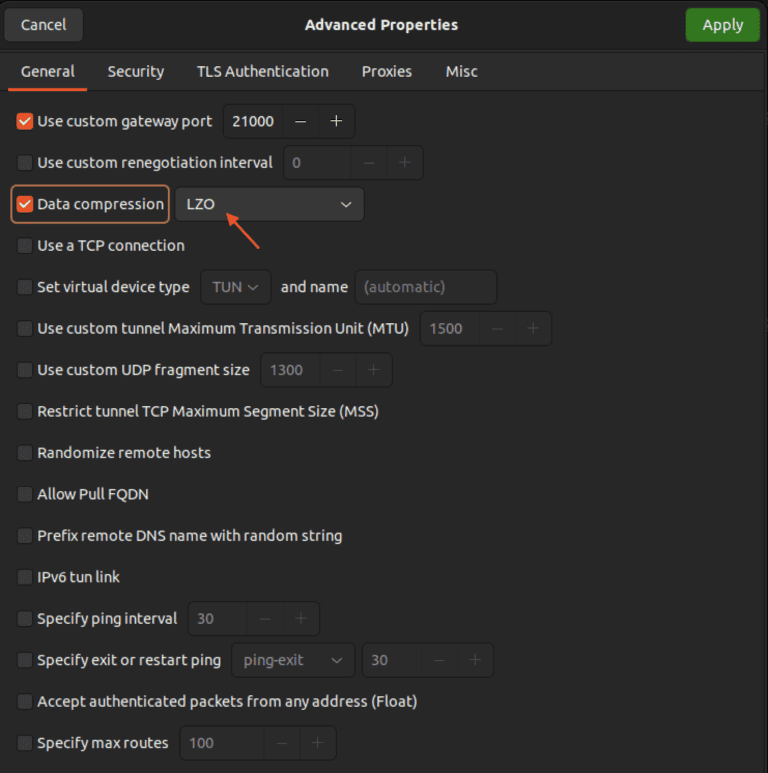
Task: Decrement the max routes value
Action: (281, 743)
